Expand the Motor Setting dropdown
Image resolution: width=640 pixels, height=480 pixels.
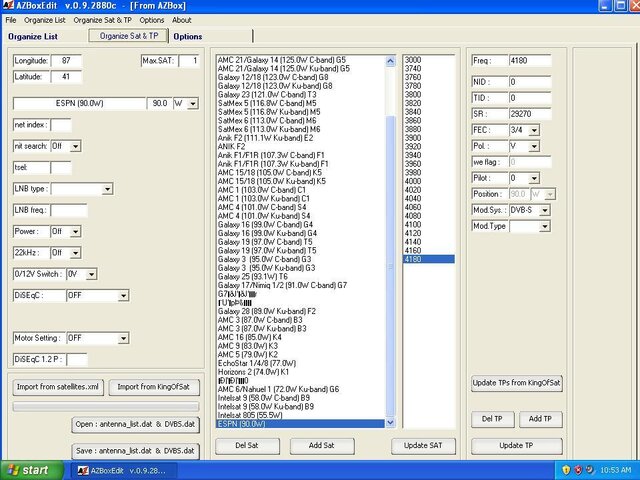tap(123, 338)
